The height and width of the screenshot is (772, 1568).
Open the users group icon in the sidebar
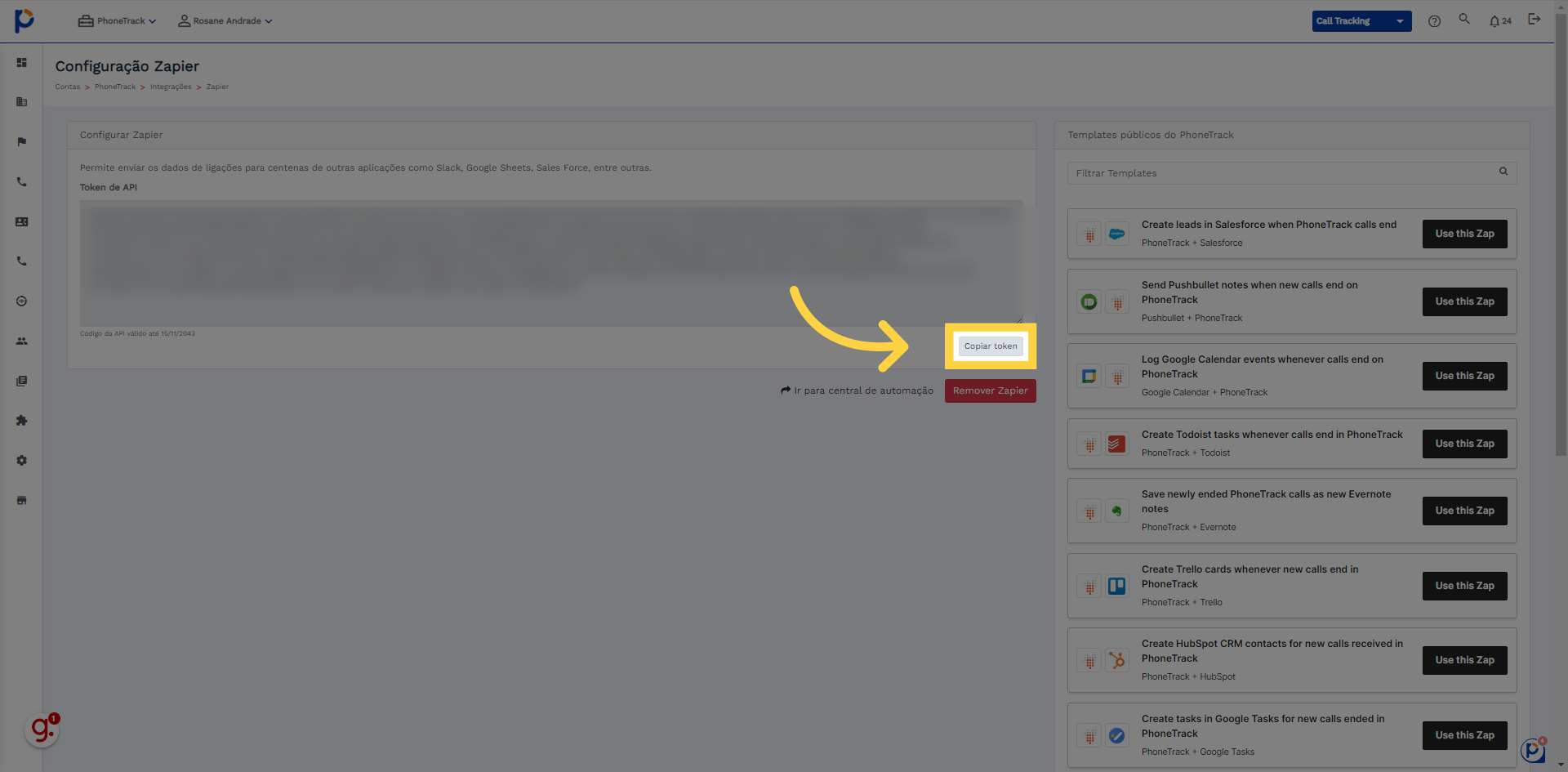(x=22, y=341)
